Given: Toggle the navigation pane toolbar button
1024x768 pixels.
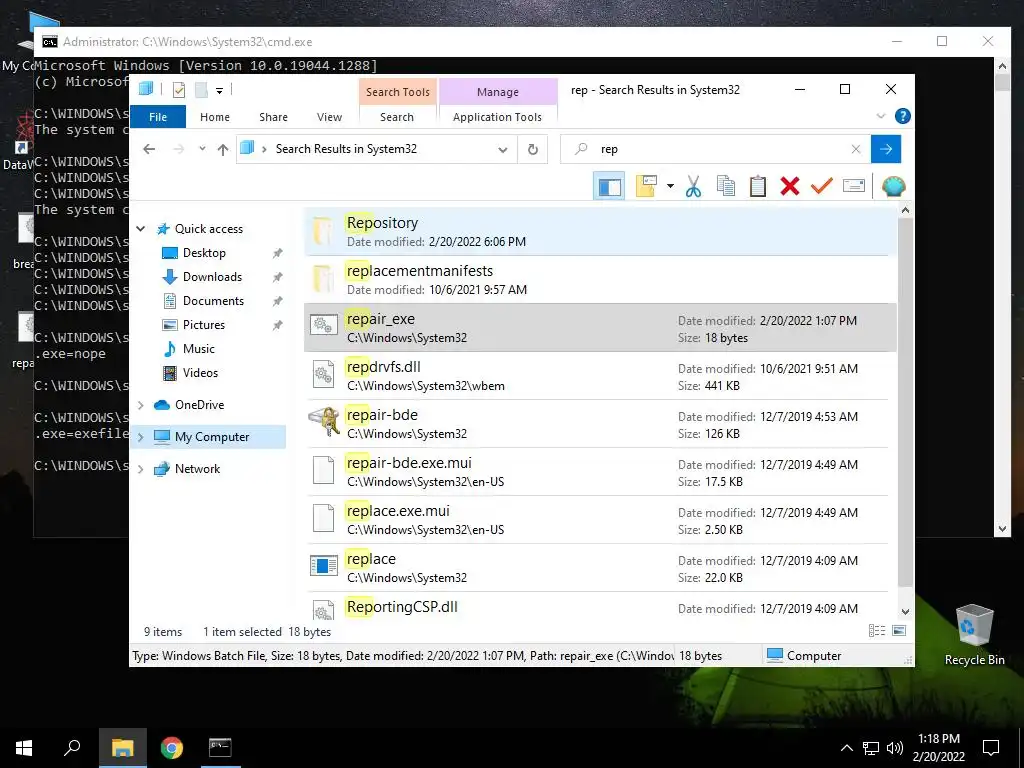Looking at the screenshot, I should 609,187.
